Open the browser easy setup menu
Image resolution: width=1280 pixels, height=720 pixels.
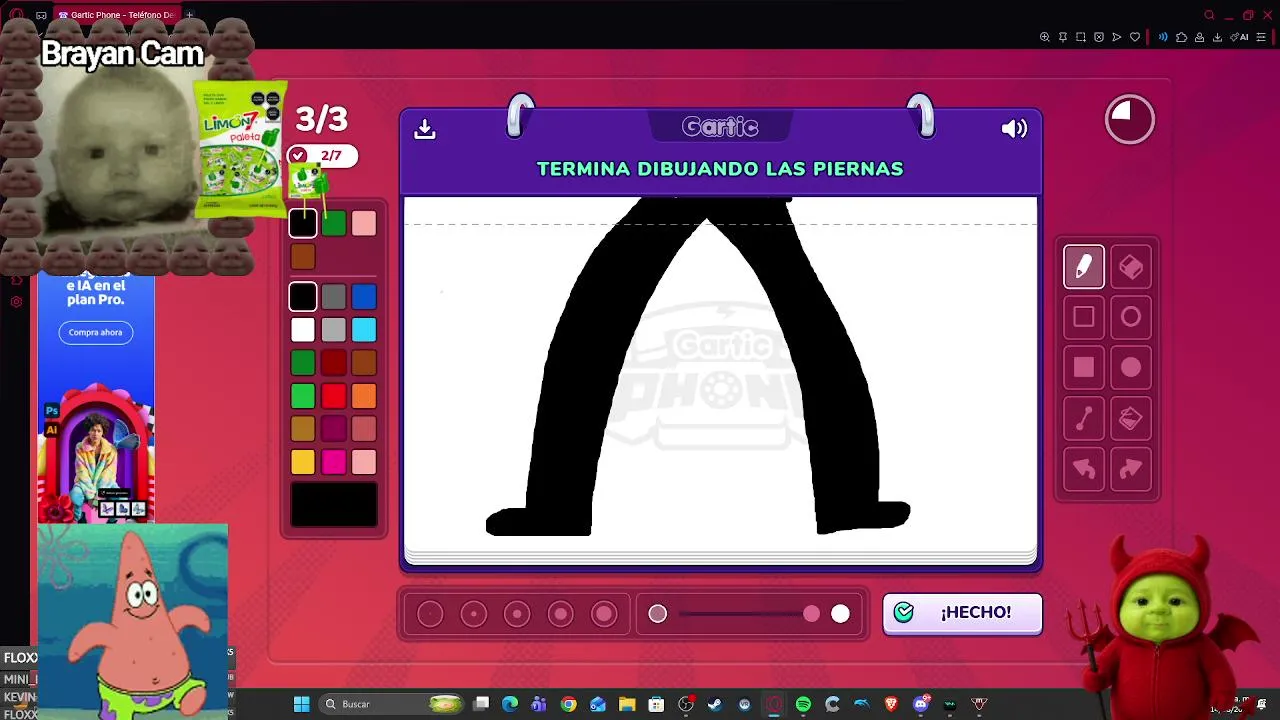pos(1261,37)
